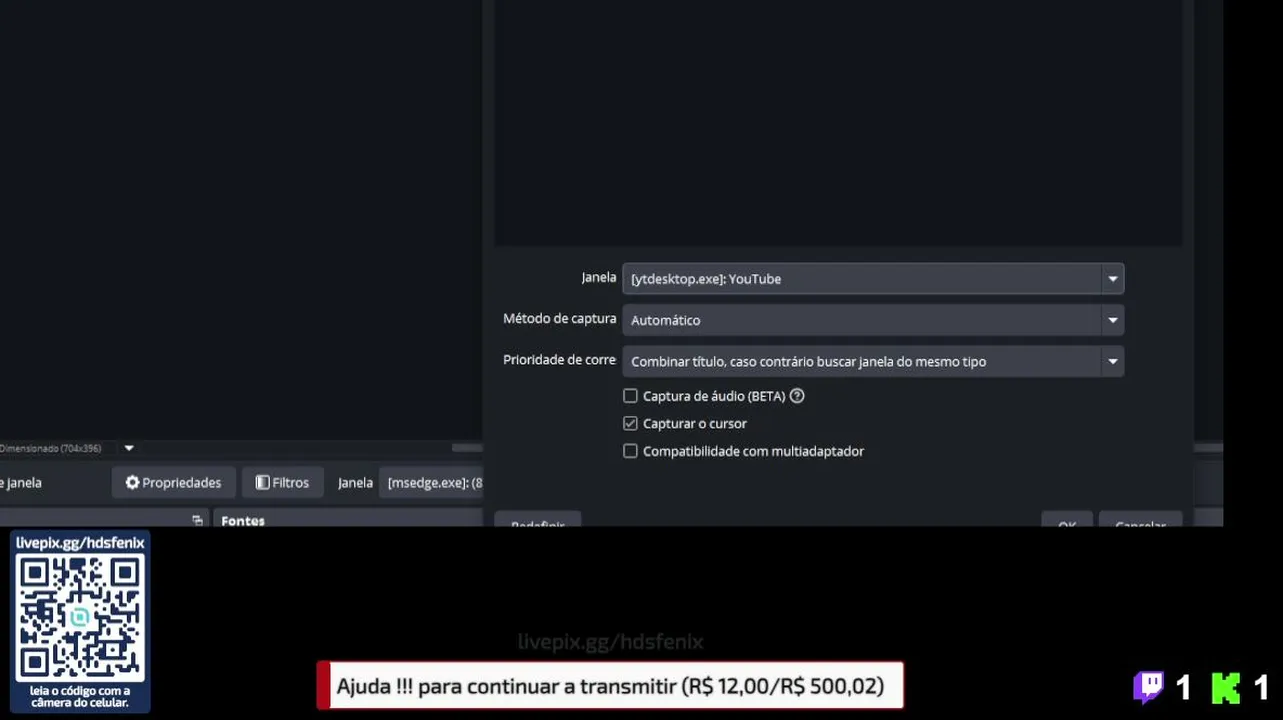Click the Método de captura label
The width and height of the screenshot is (1283, 720).
coord(559,319)
